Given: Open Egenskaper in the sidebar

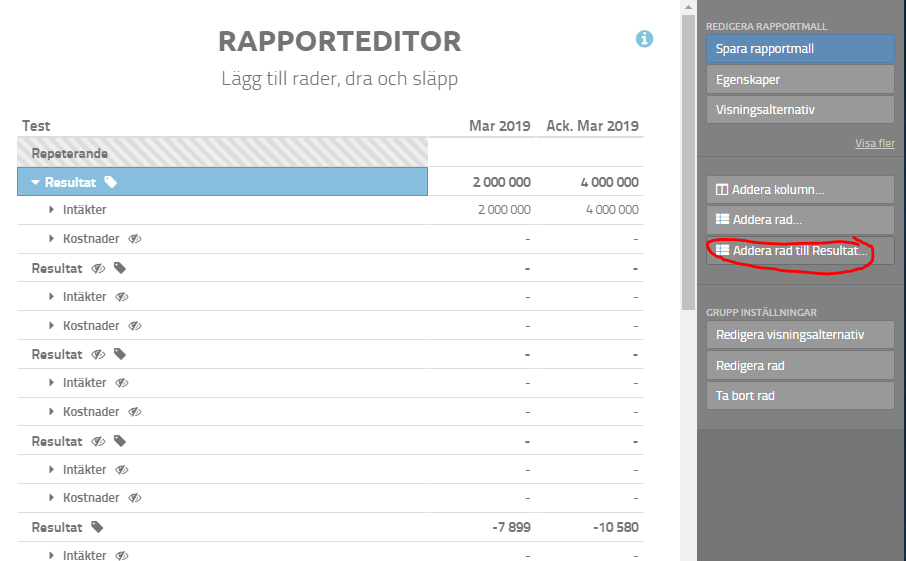Looking at the screenshot, I should pyautogui.click(x=800, y=80).
